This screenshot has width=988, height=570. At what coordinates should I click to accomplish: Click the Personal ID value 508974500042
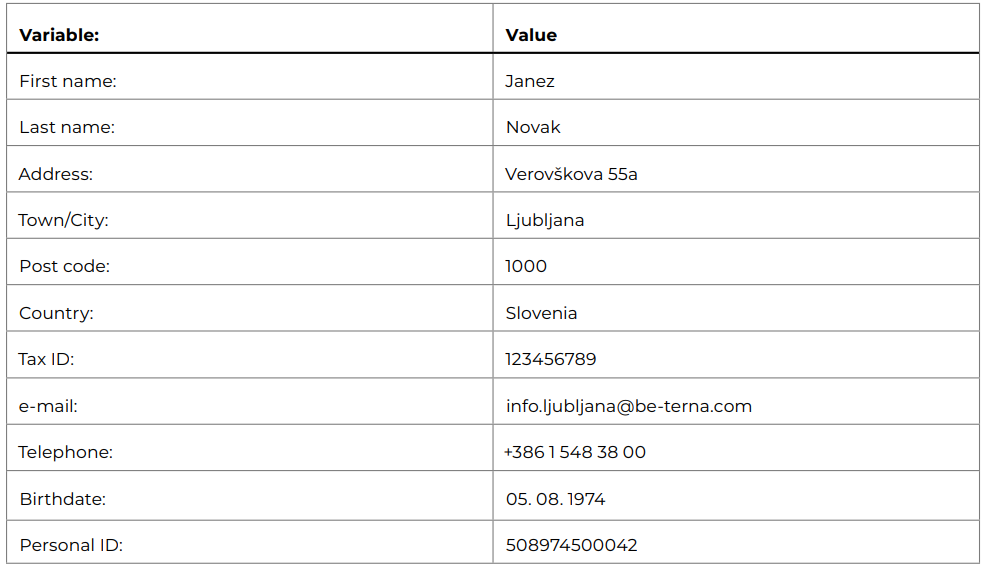[x=572, y=545]
